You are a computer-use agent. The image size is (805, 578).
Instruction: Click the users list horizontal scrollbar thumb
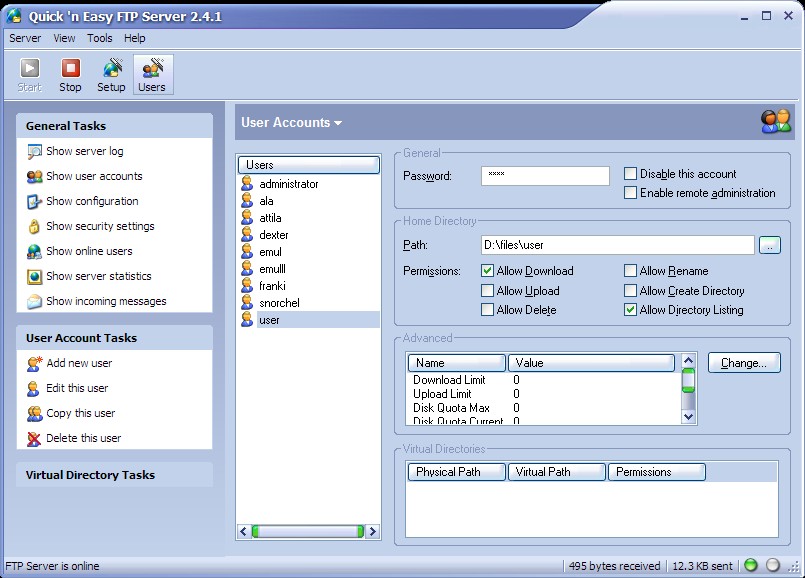(308, 532)
